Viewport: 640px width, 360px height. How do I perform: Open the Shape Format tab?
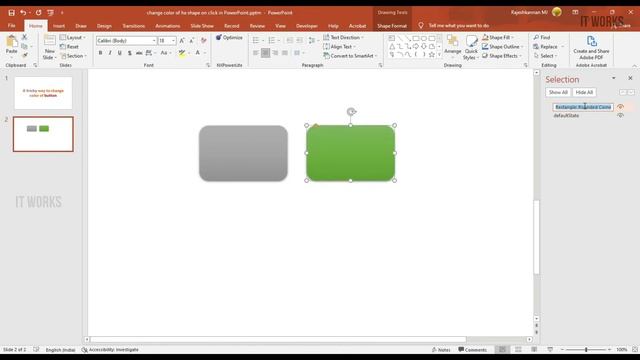(x=392, y=26)
